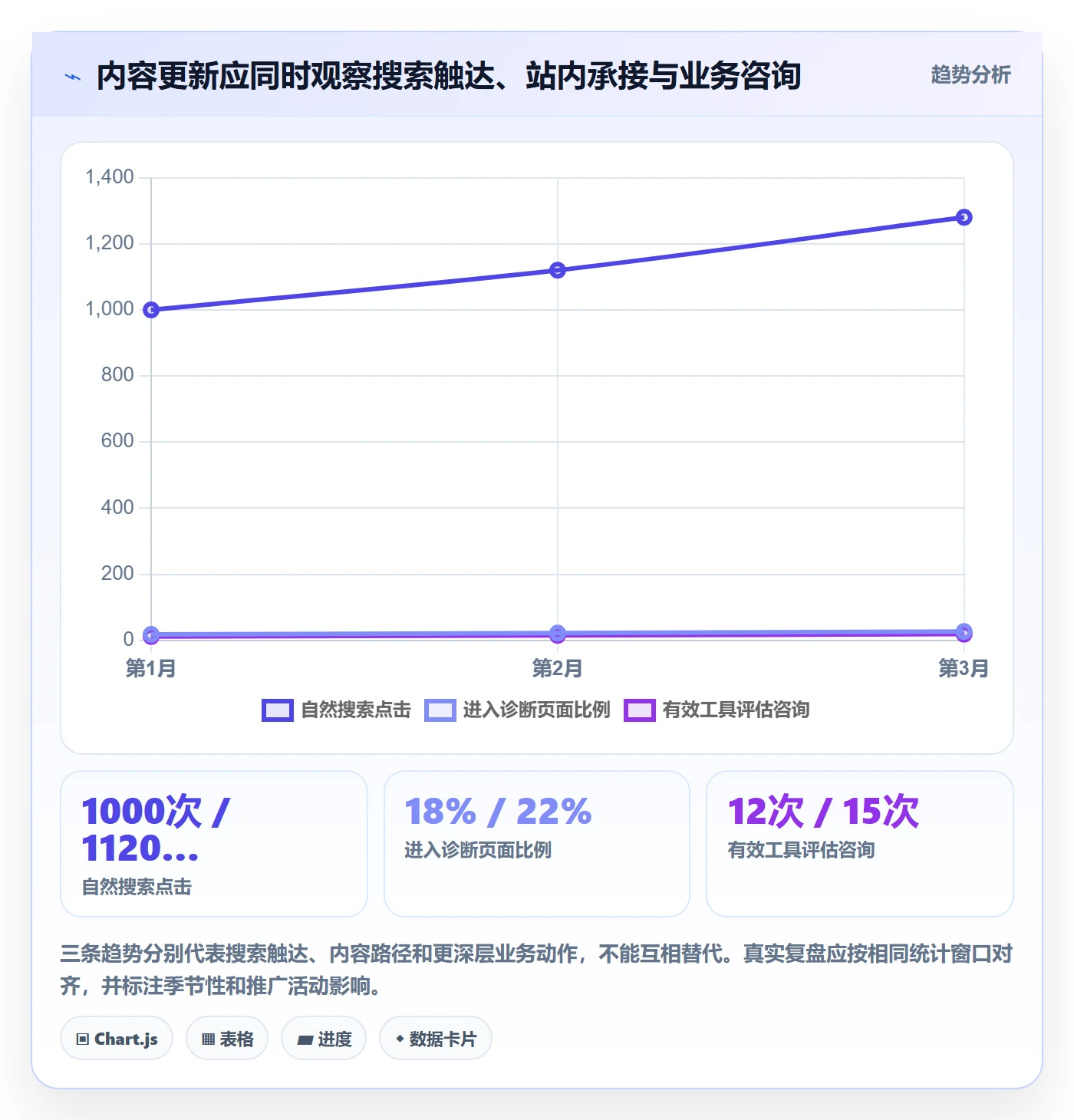1074x1120 pixels.
Task: Click the bar icon in the 进度 tag
Action: click(305, 1040)
